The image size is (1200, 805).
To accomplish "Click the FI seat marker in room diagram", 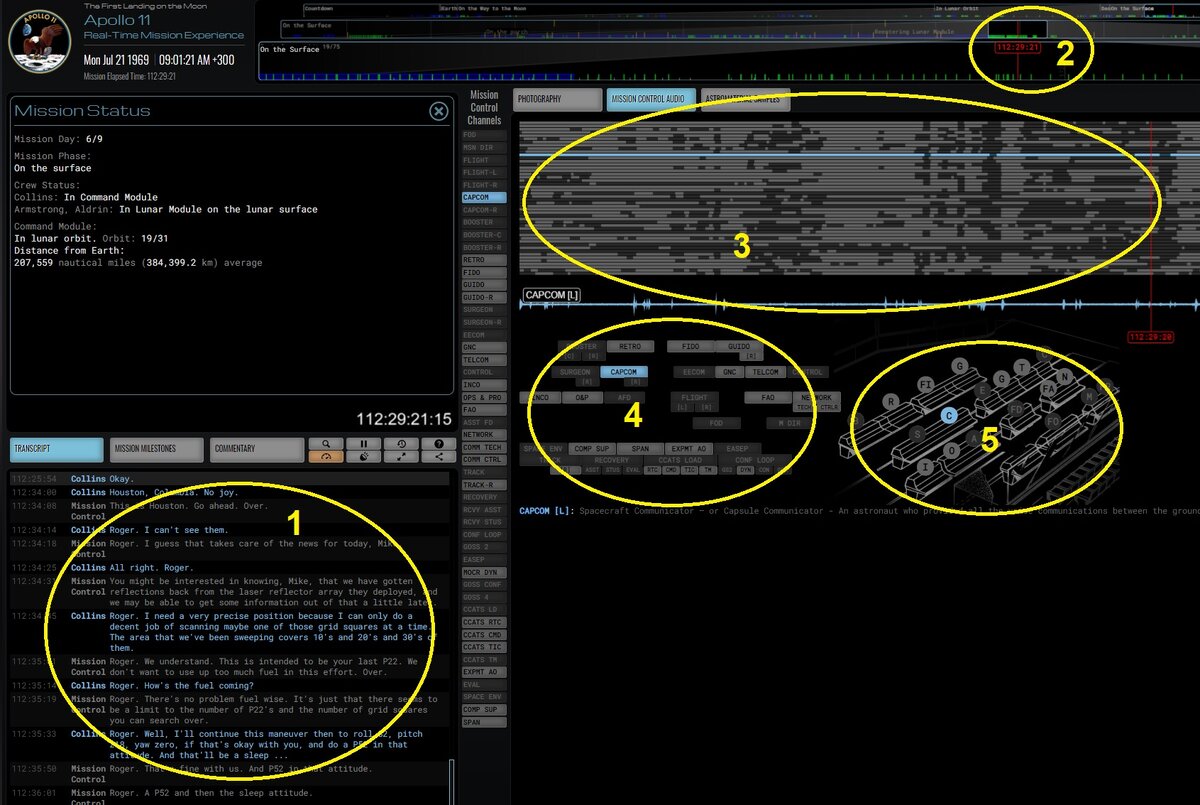I will [925, 385].
